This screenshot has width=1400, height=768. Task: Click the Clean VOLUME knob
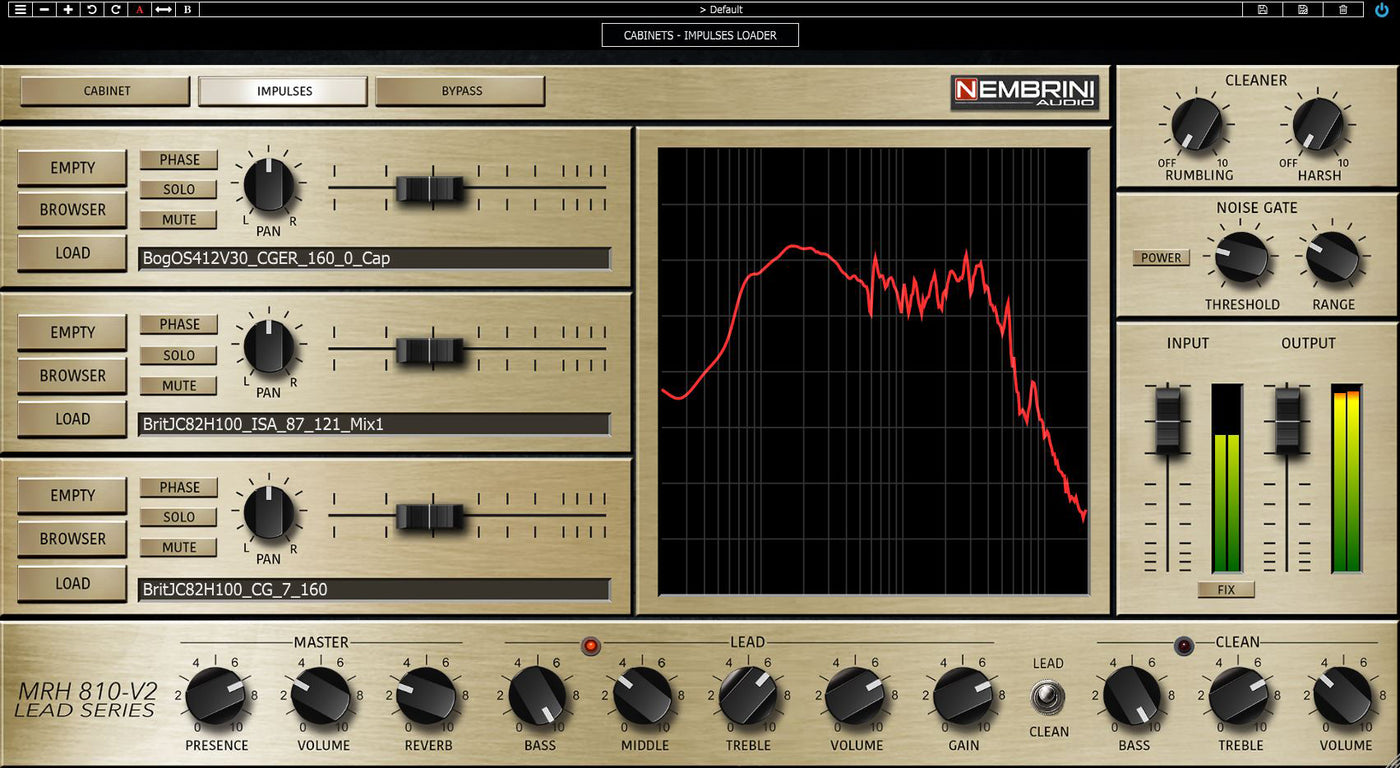pos(1343,695)
